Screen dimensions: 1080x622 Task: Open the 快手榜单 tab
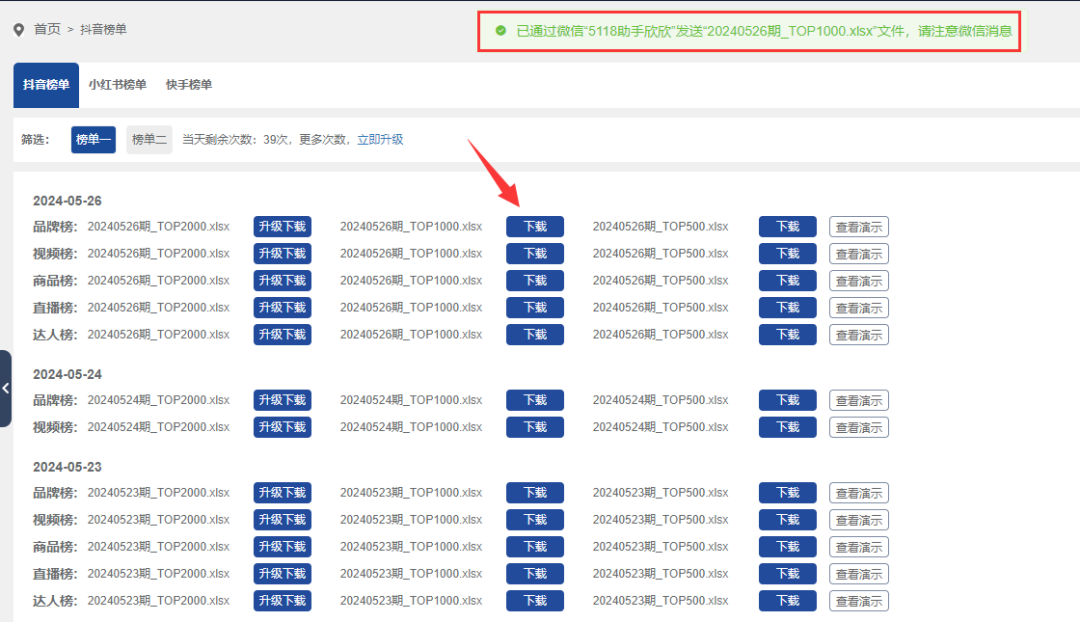pyautogui.click(x=189, y=85)
